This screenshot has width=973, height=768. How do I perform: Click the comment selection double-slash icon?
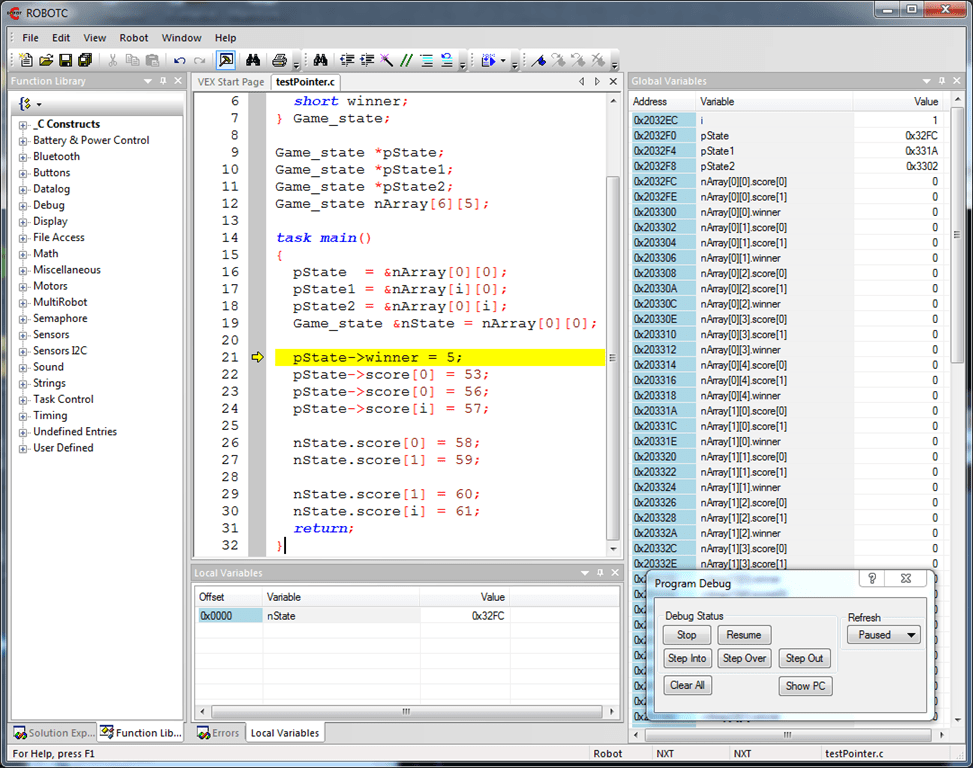[406, 60]
